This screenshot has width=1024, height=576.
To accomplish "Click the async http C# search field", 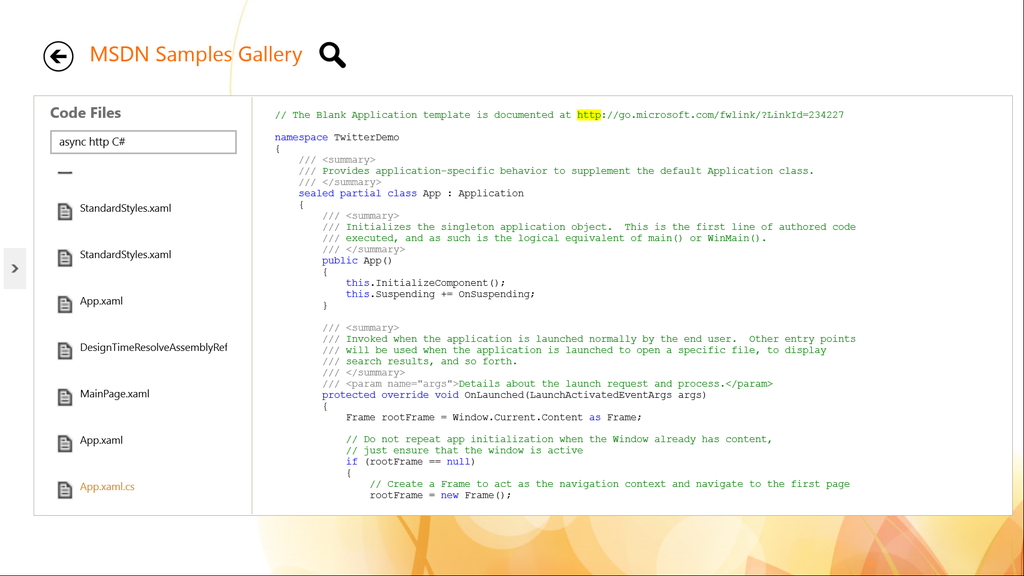I will 143,142.
